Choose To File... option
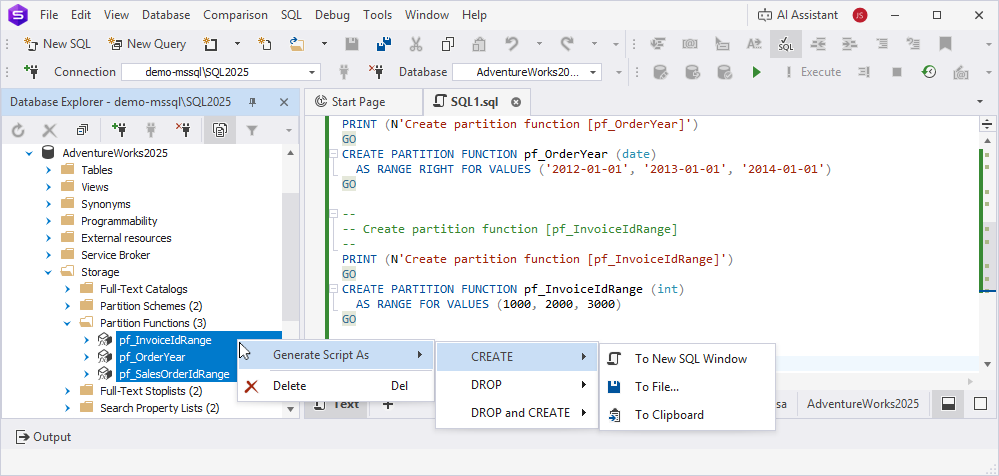 click(687, 387)
